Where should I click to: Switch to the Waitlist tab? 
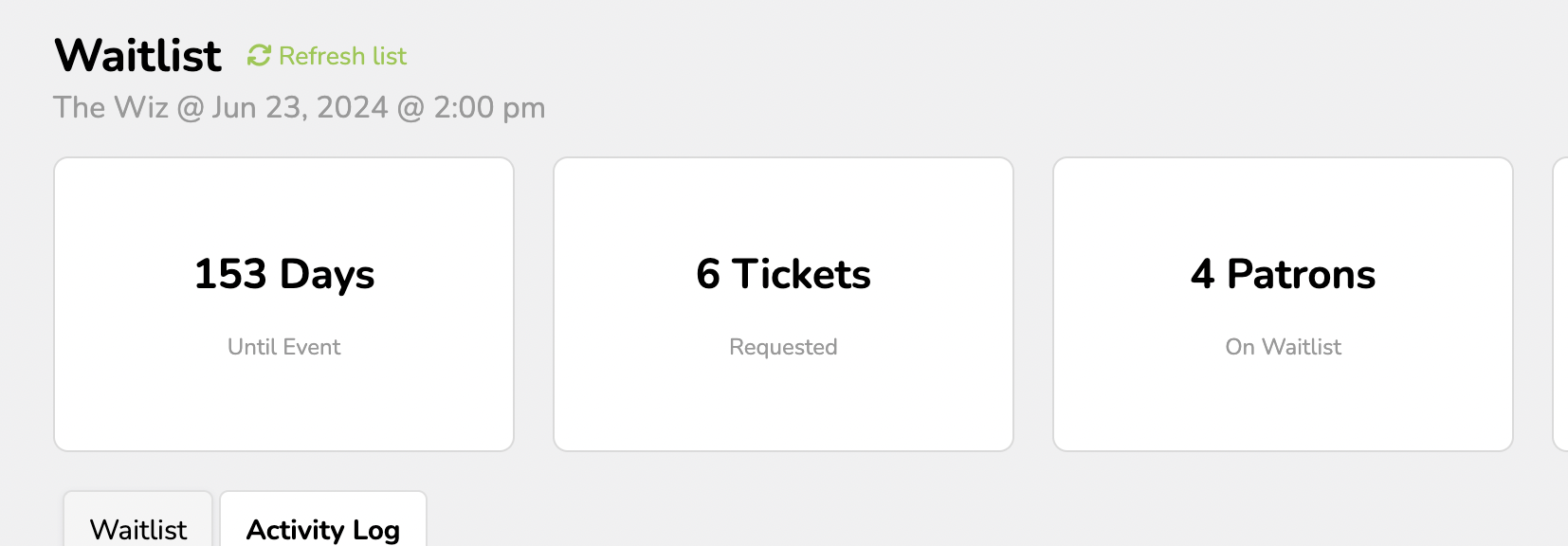point(137,529)
